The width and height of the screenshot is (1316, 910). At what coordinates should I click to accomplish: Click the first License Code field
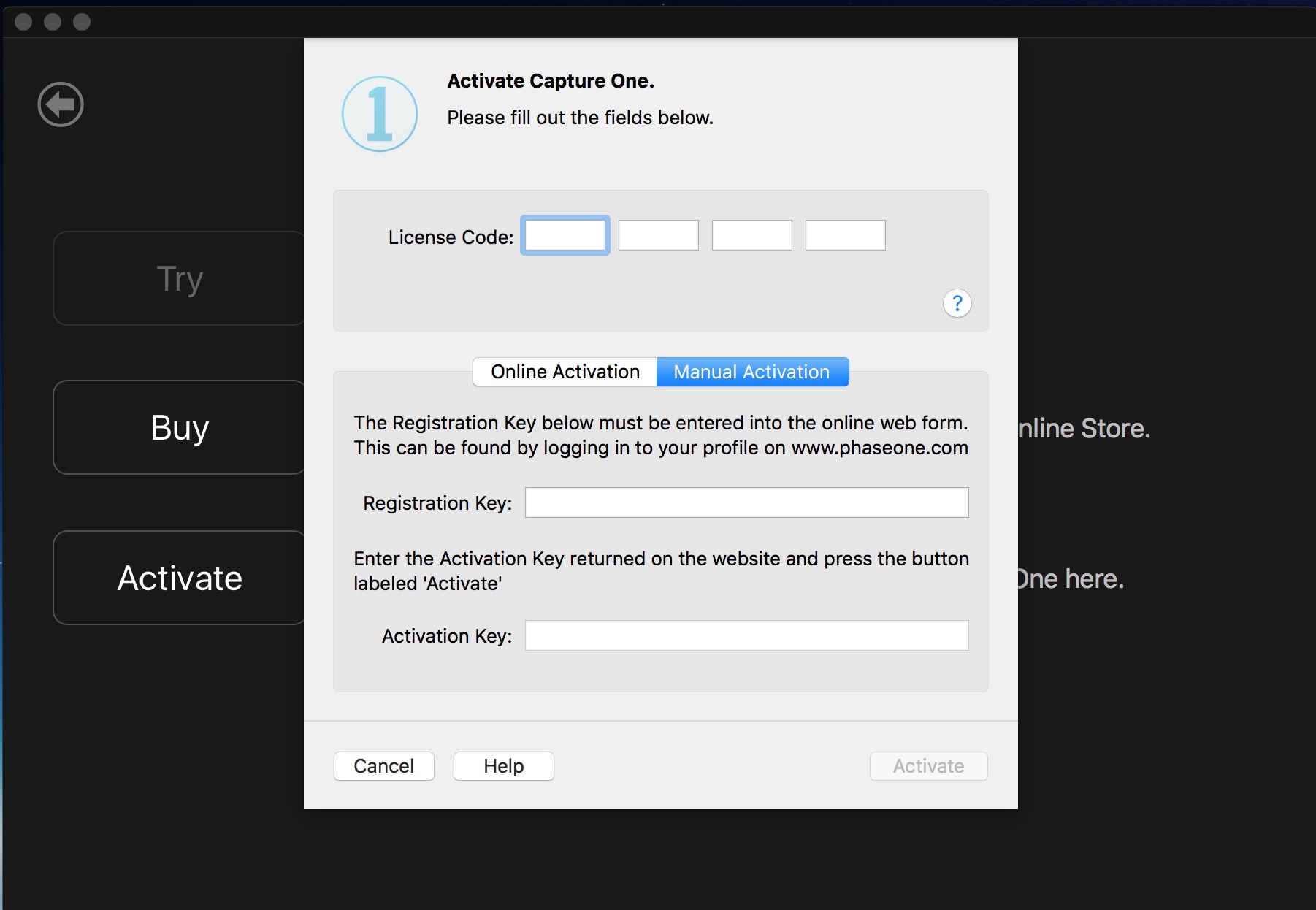565,235
